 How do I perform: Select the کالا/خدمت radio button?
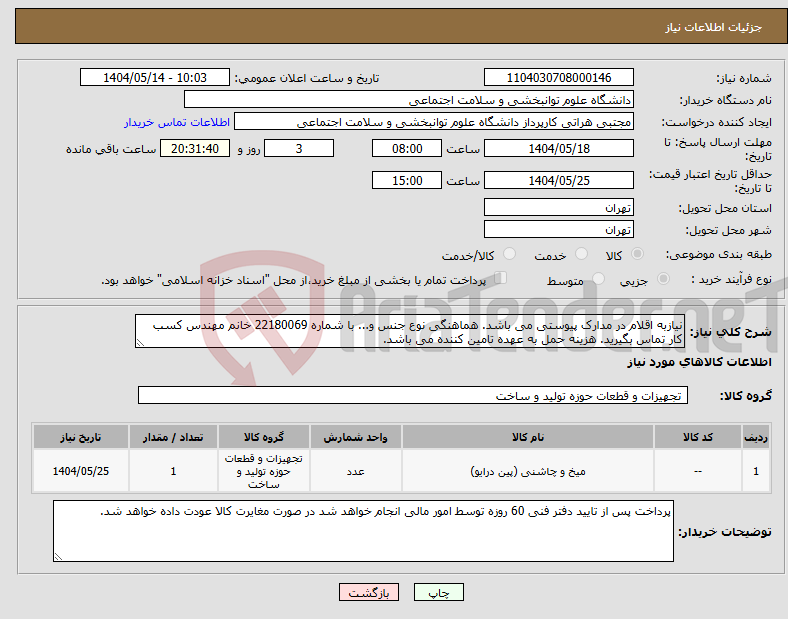point(510,254)
